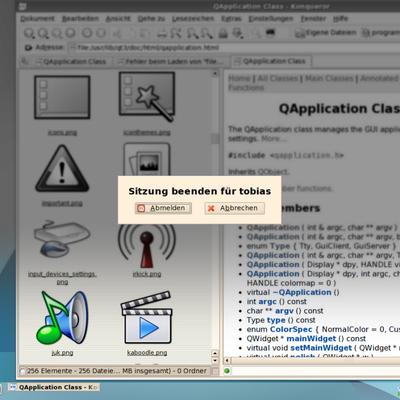Open the argv member link

pos(284,311)
